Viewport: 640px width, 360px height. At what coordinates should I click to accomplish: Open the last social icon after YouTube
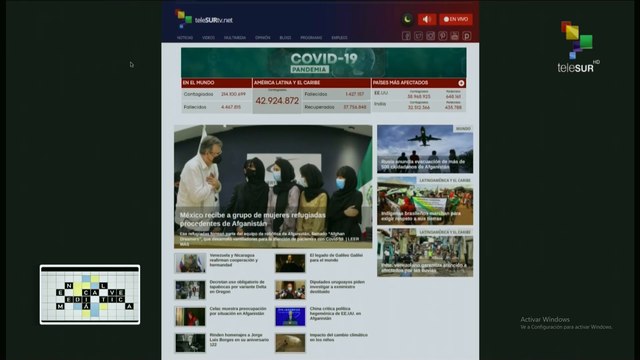coord(467,36)
